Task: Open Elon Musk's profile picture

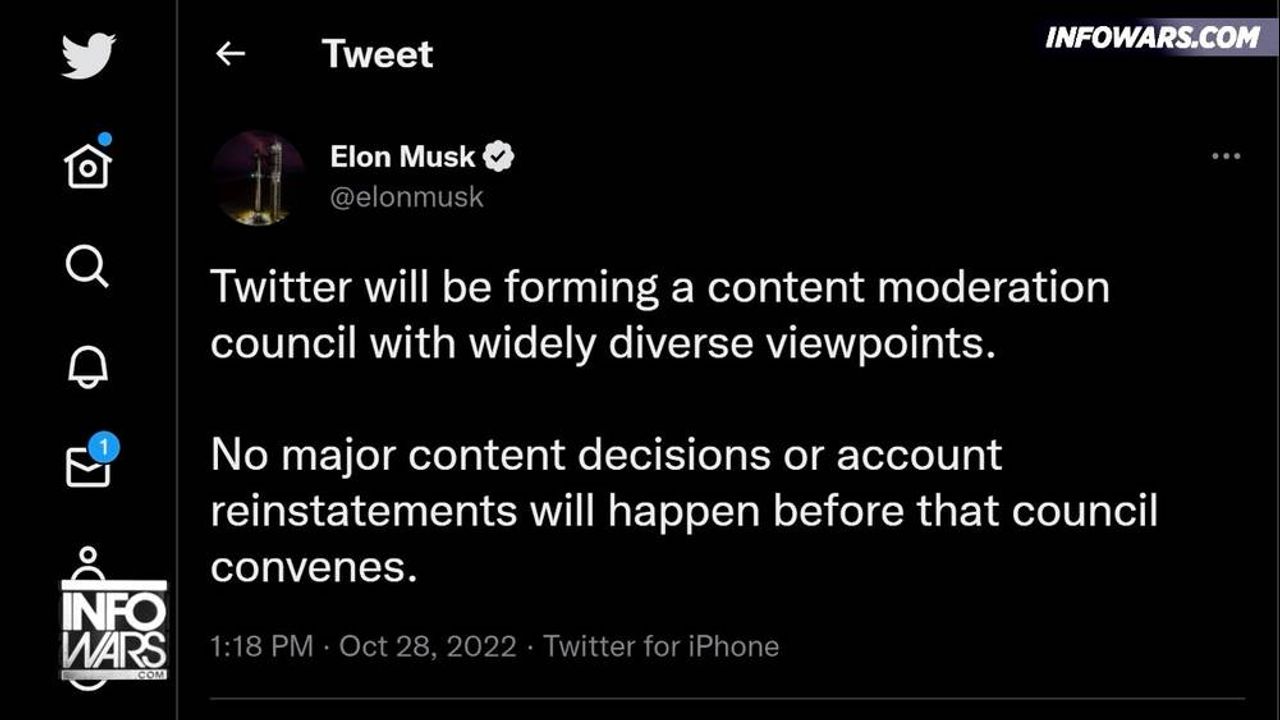Action: (x=257, y=177)
